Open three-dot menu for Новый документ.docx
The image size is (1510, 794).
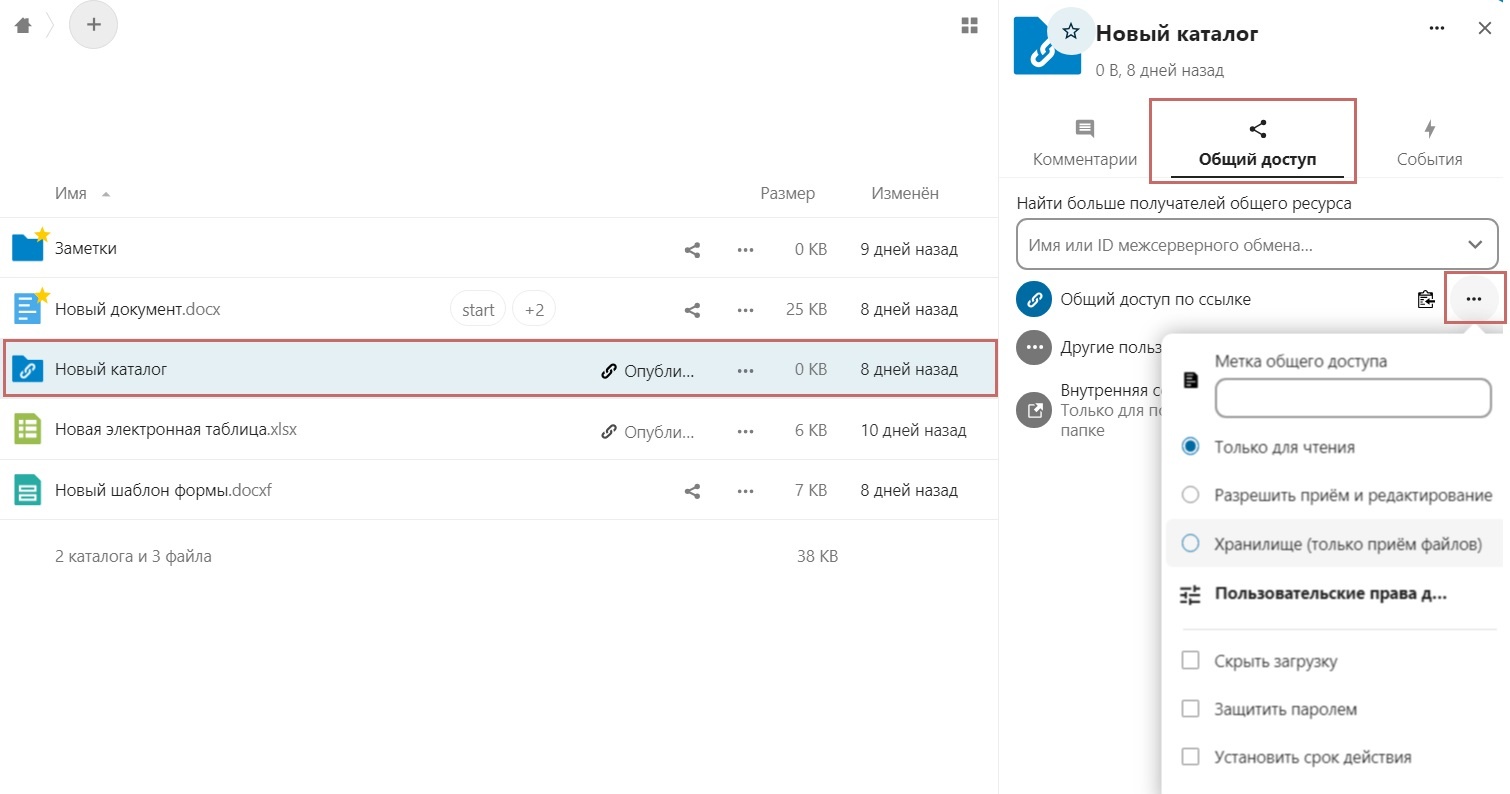click(745, 310)
